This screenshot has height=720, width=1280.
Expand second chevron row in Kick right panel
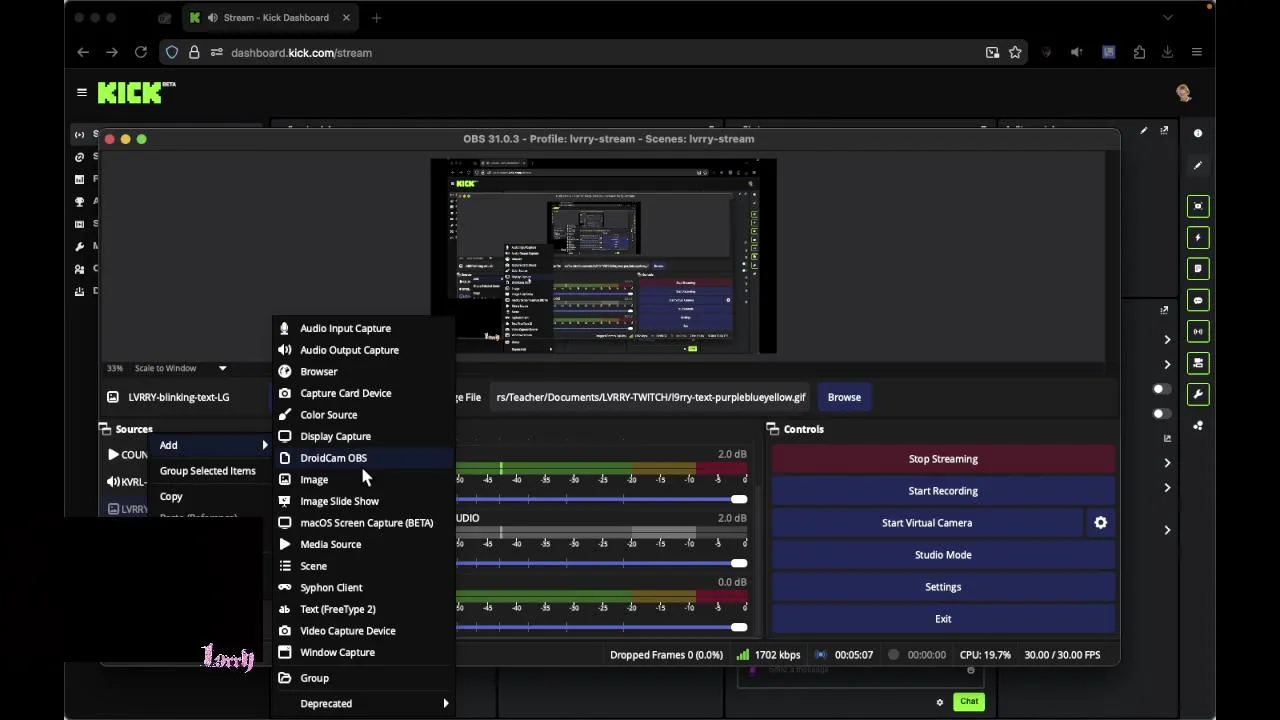pyautogui.click(x=1167, y=364)
